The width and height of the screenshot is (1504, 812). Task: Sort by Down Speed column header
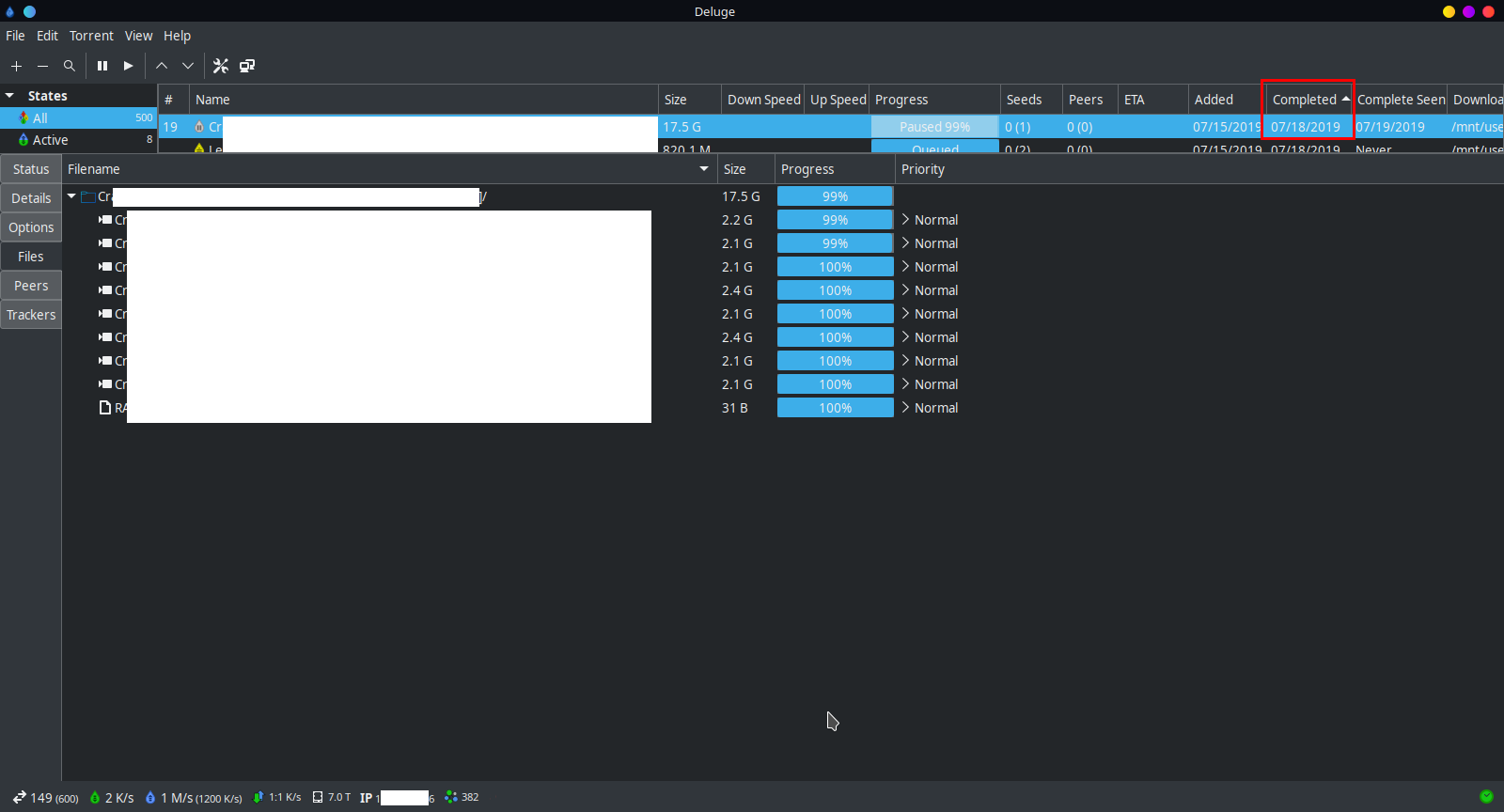[763, 100]
